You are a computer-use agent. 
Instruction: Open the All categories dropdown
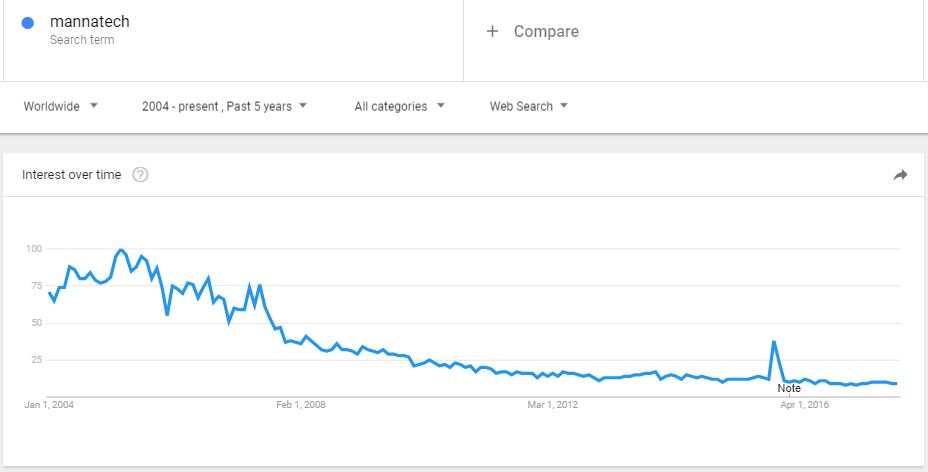coord(399,106)
